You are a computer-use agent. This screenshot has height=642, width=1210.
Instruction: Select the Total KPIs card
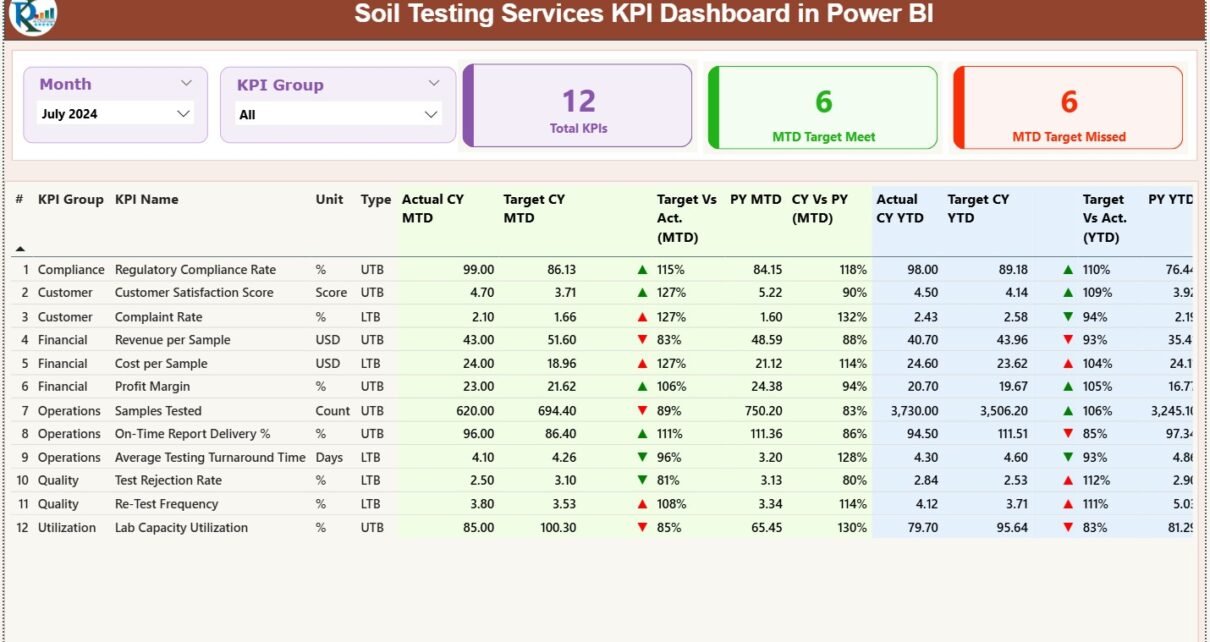pyautogui.click(x=578, y=106)
